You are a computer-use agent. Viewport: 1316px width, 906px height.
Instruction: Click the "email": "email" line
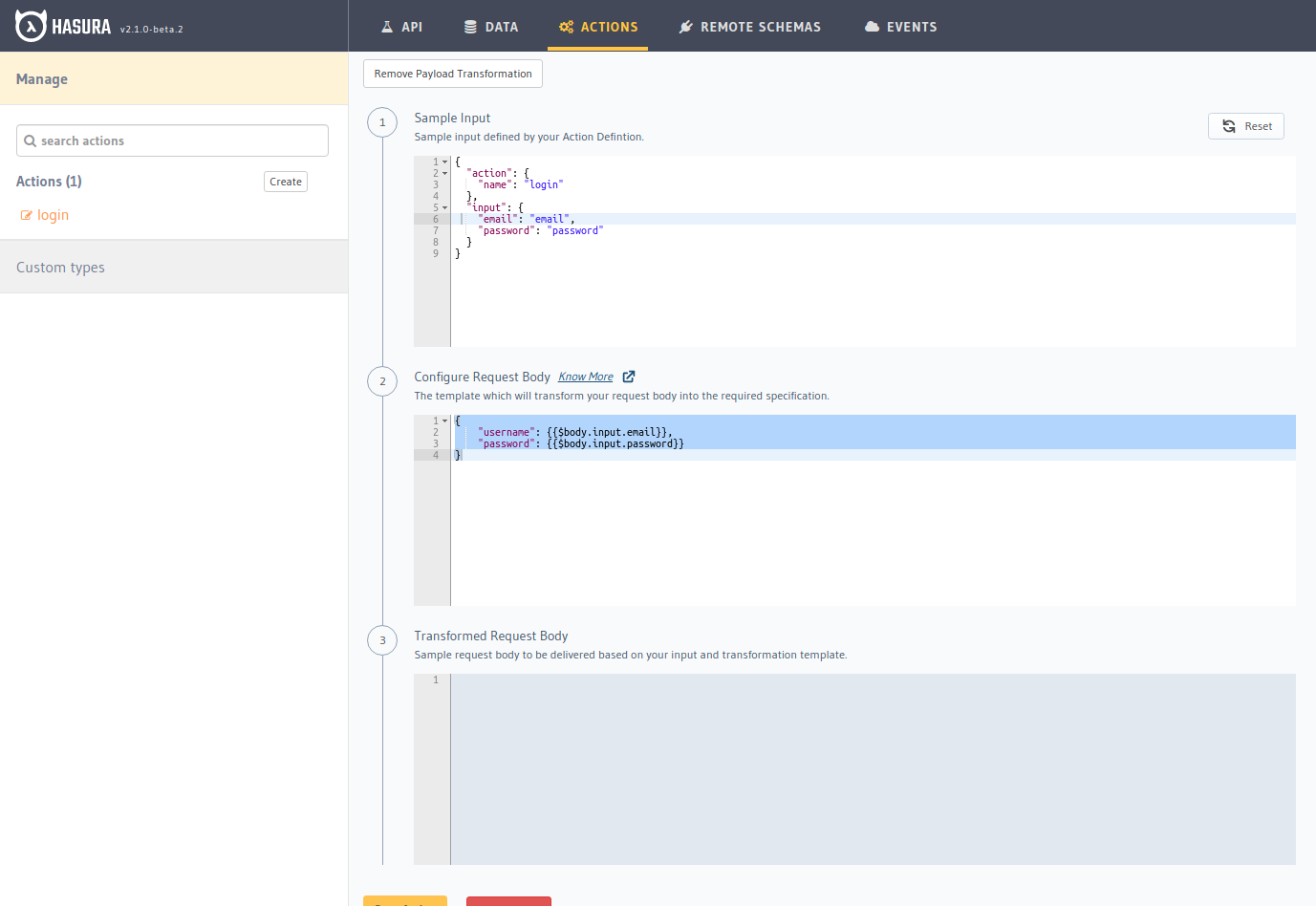click(526, 219)
